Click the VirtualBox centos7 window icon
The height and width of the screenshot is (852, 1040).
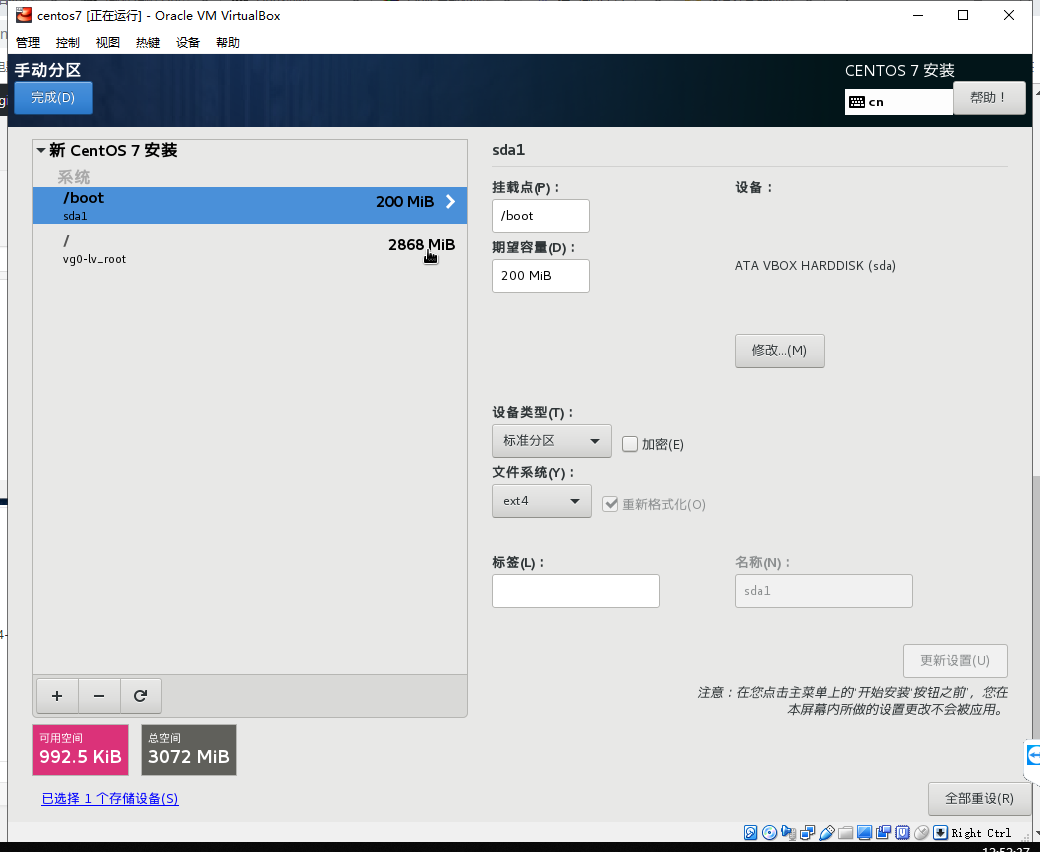(24, 15)
